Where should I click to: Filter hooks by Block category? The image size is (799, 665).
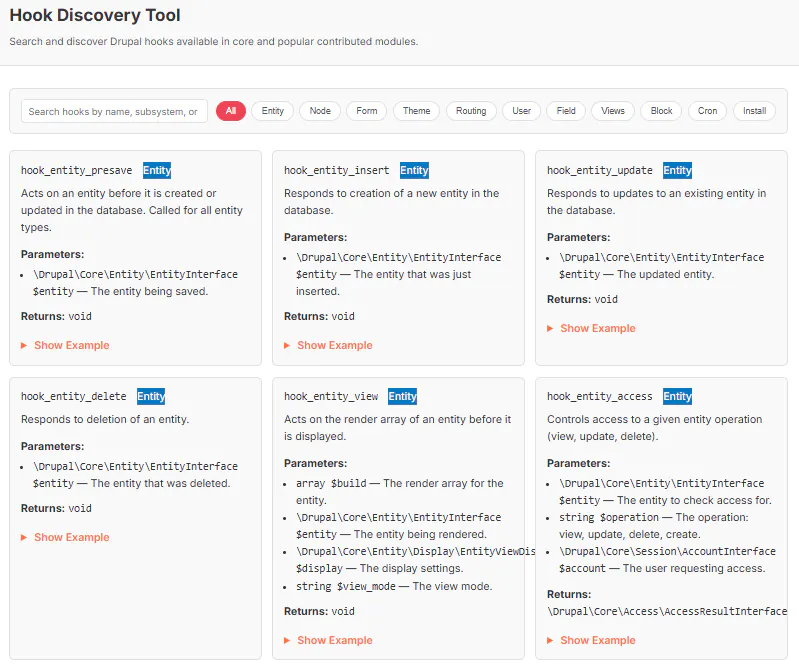tap(661, 111)
